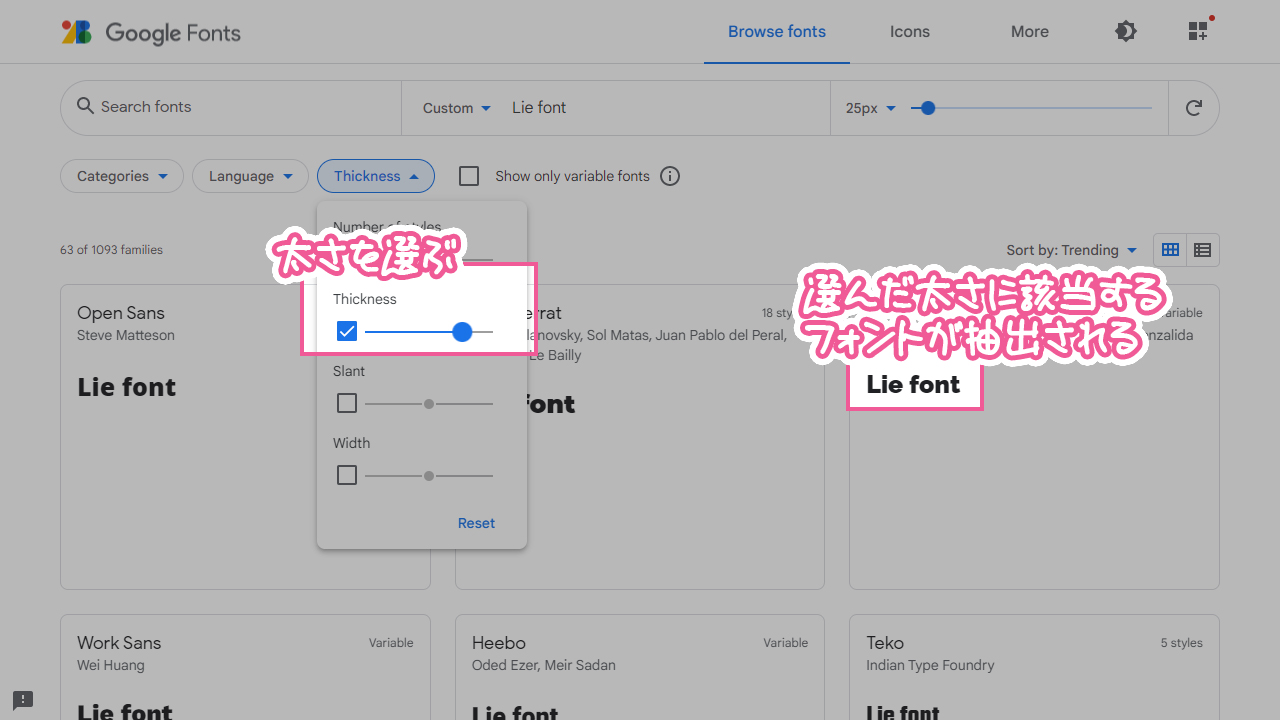Uncheck the Thickness filter checkbox
Viewport: 1280px width, 720px height.
pos(347,331)
